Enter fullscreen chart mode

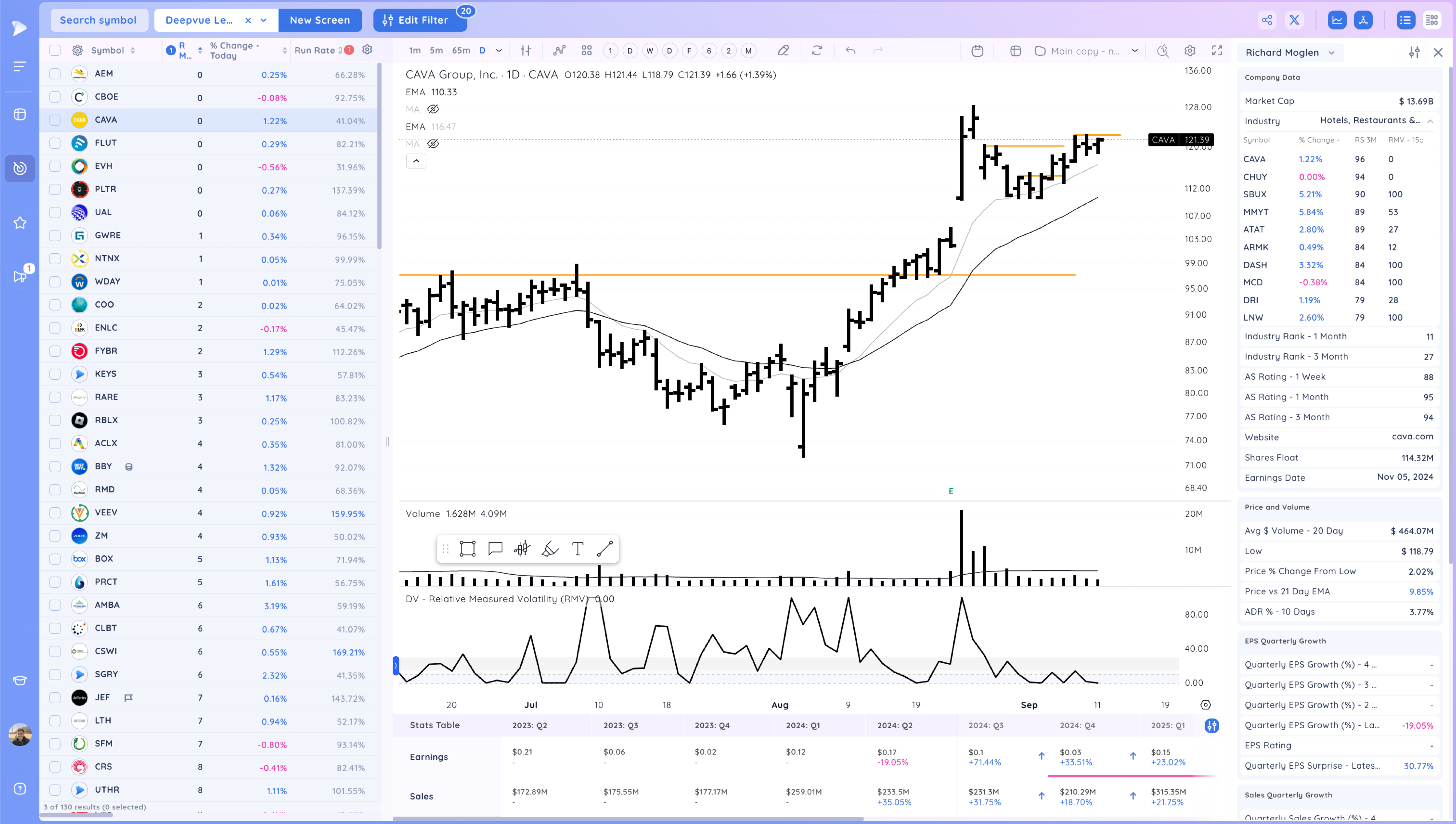coord(1216,51)
